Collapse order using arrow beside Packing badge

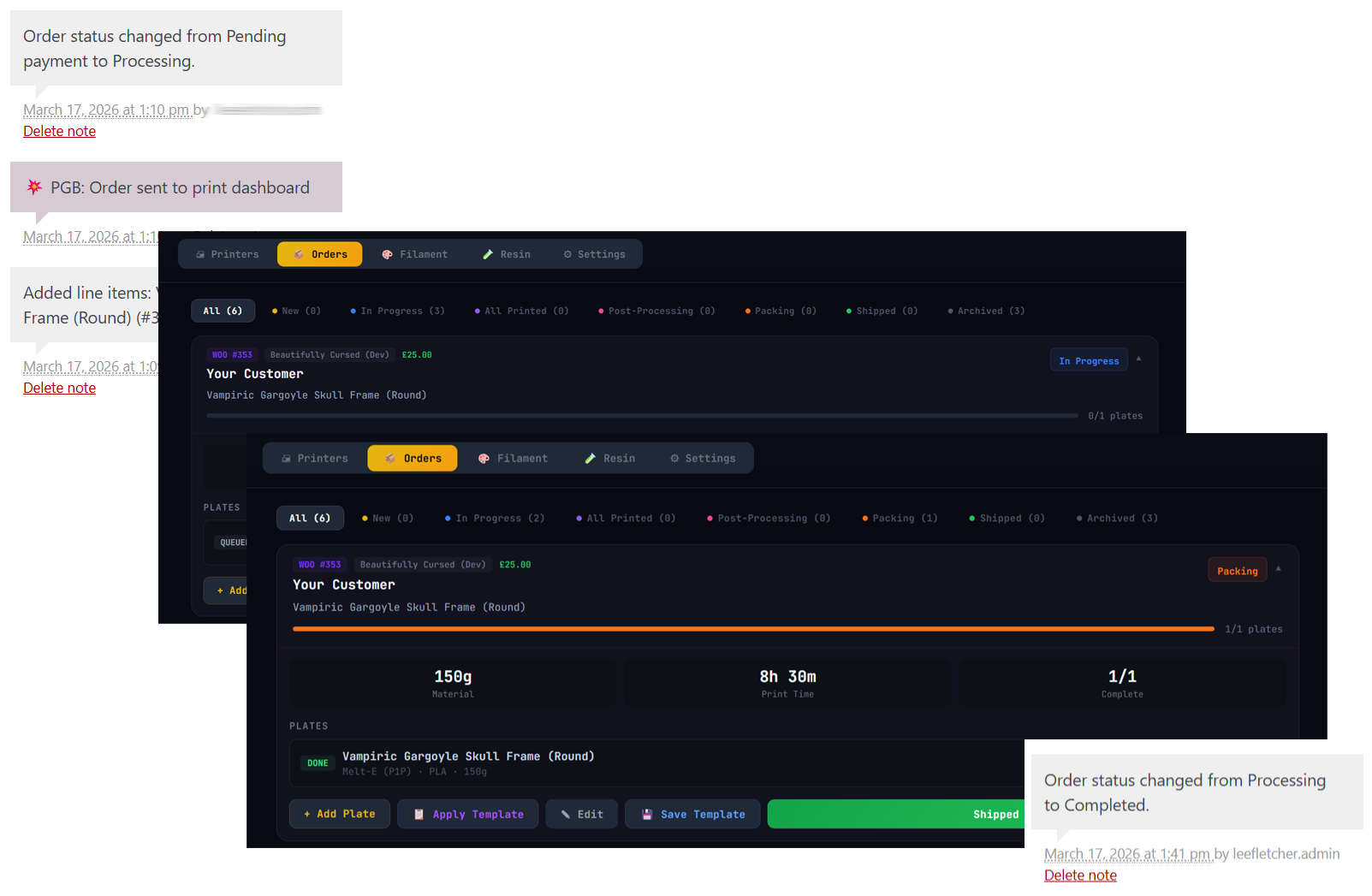1279,568
